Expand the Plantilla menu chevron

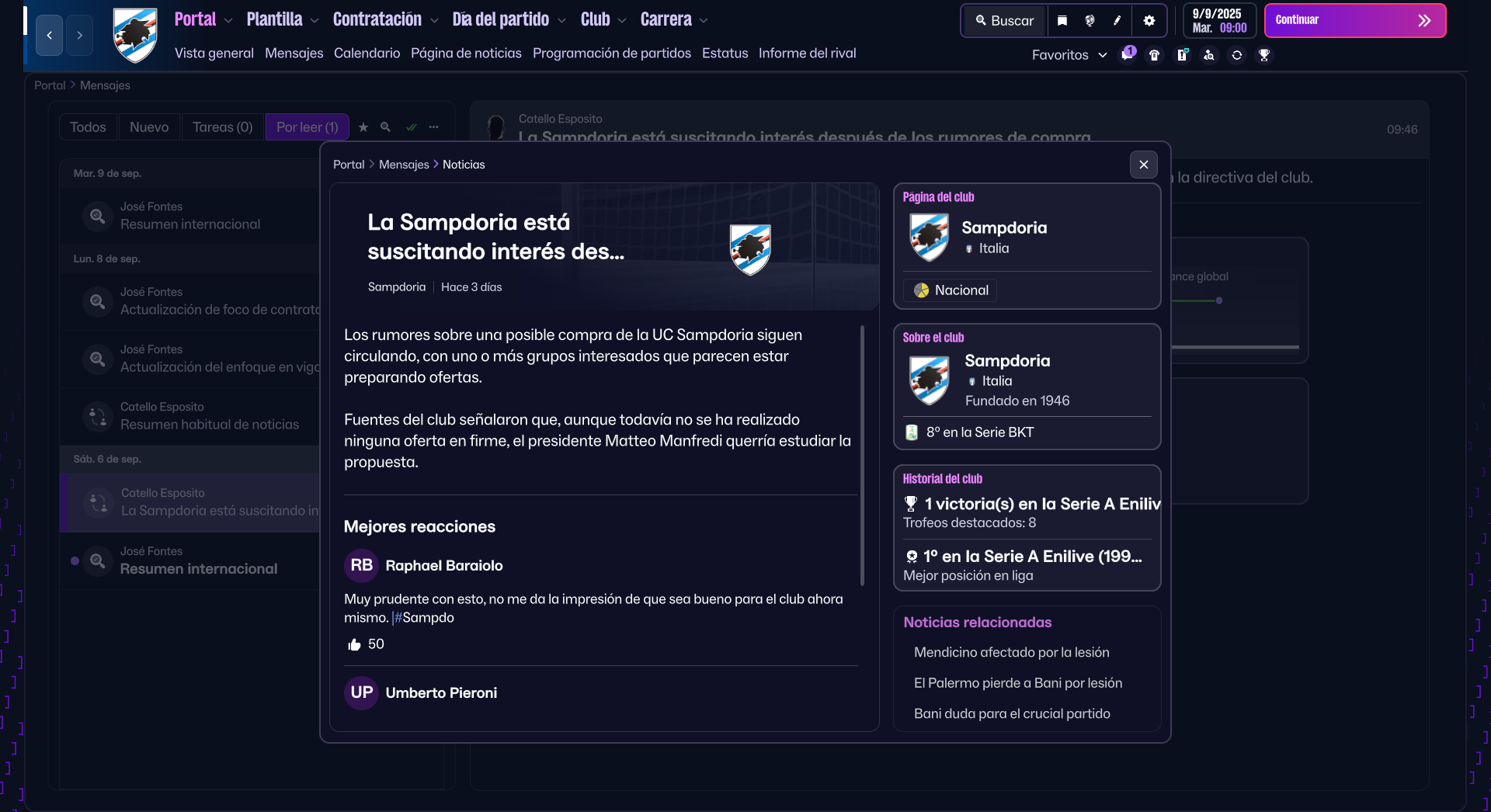315,21
